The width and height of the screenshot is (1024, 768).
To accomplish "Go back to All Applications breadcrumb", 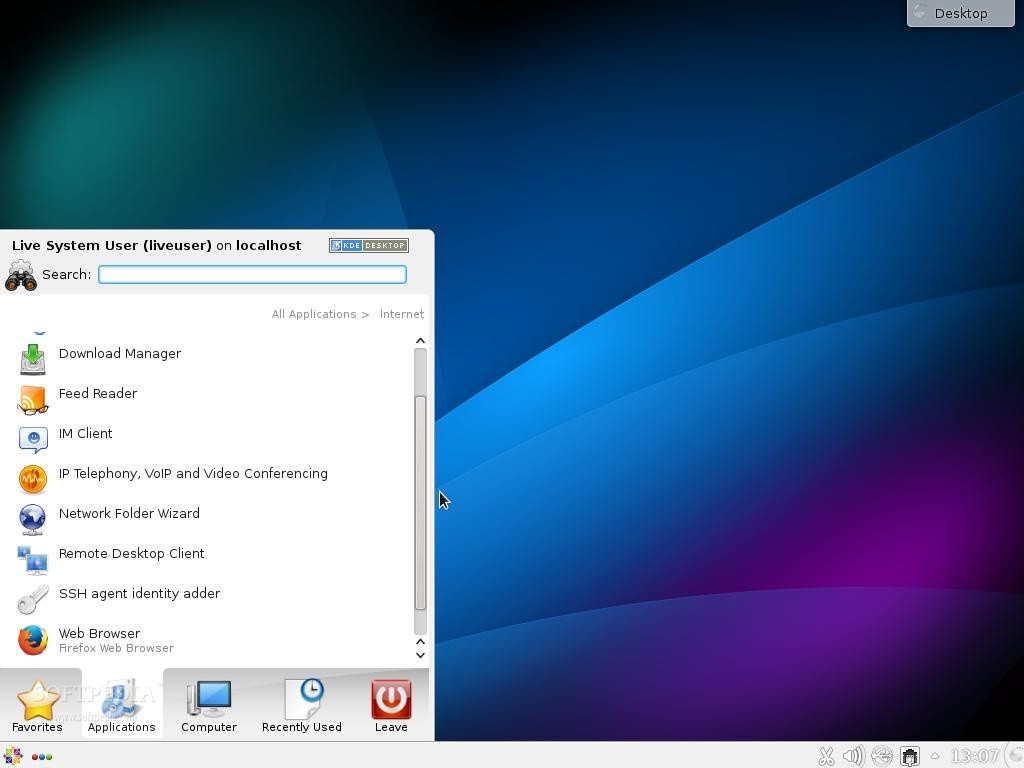I will pyautogui.click(x=314, y=314).
